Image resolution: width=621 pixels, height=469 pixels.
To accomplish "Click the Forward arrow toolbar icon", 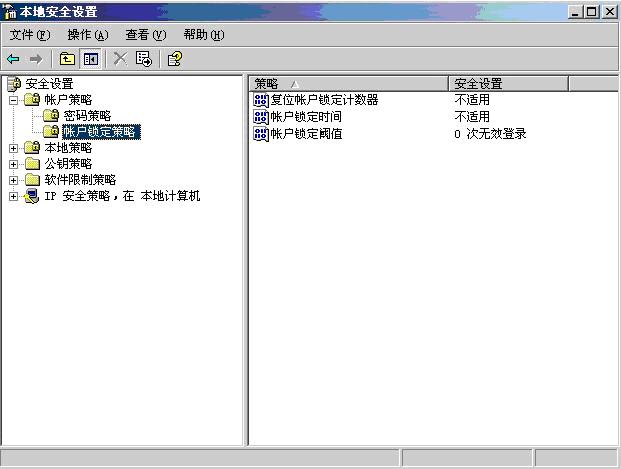I will pos(36,59).
